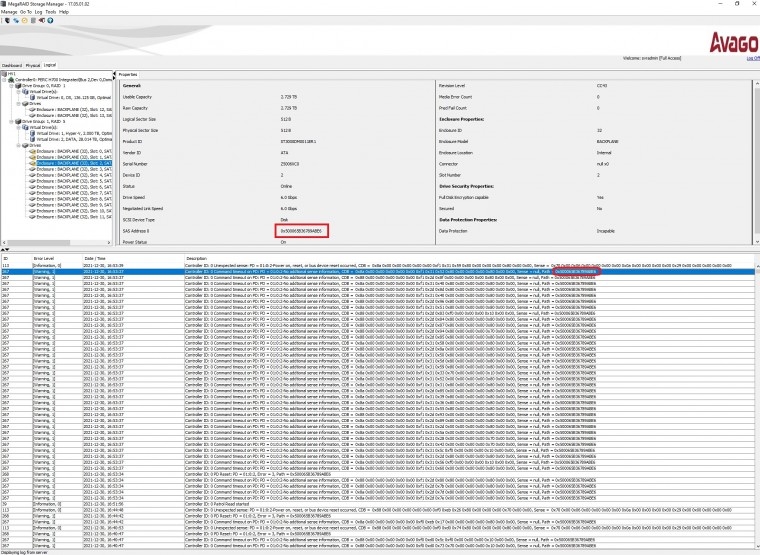
Task: Collapse Virtual Drive(s) under Drive Group 1
Action: (x=19, y=127)
